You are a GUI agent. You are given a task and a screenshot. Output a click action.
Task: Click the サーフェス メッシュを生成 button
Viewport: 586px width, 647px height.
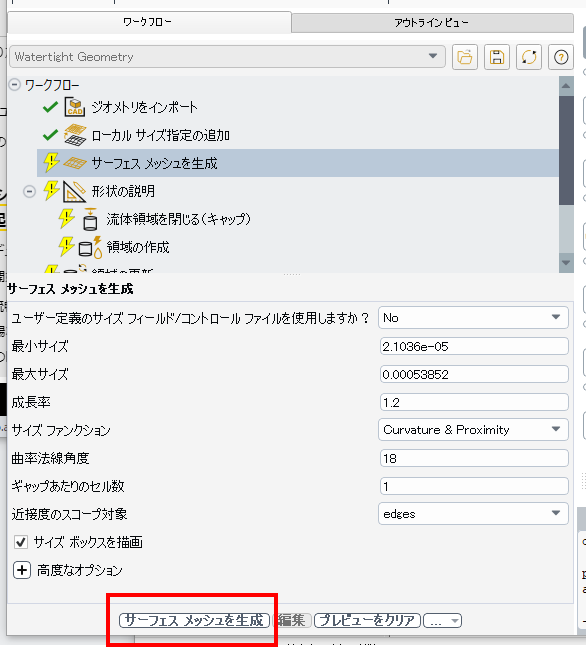(x=194, y=620)
